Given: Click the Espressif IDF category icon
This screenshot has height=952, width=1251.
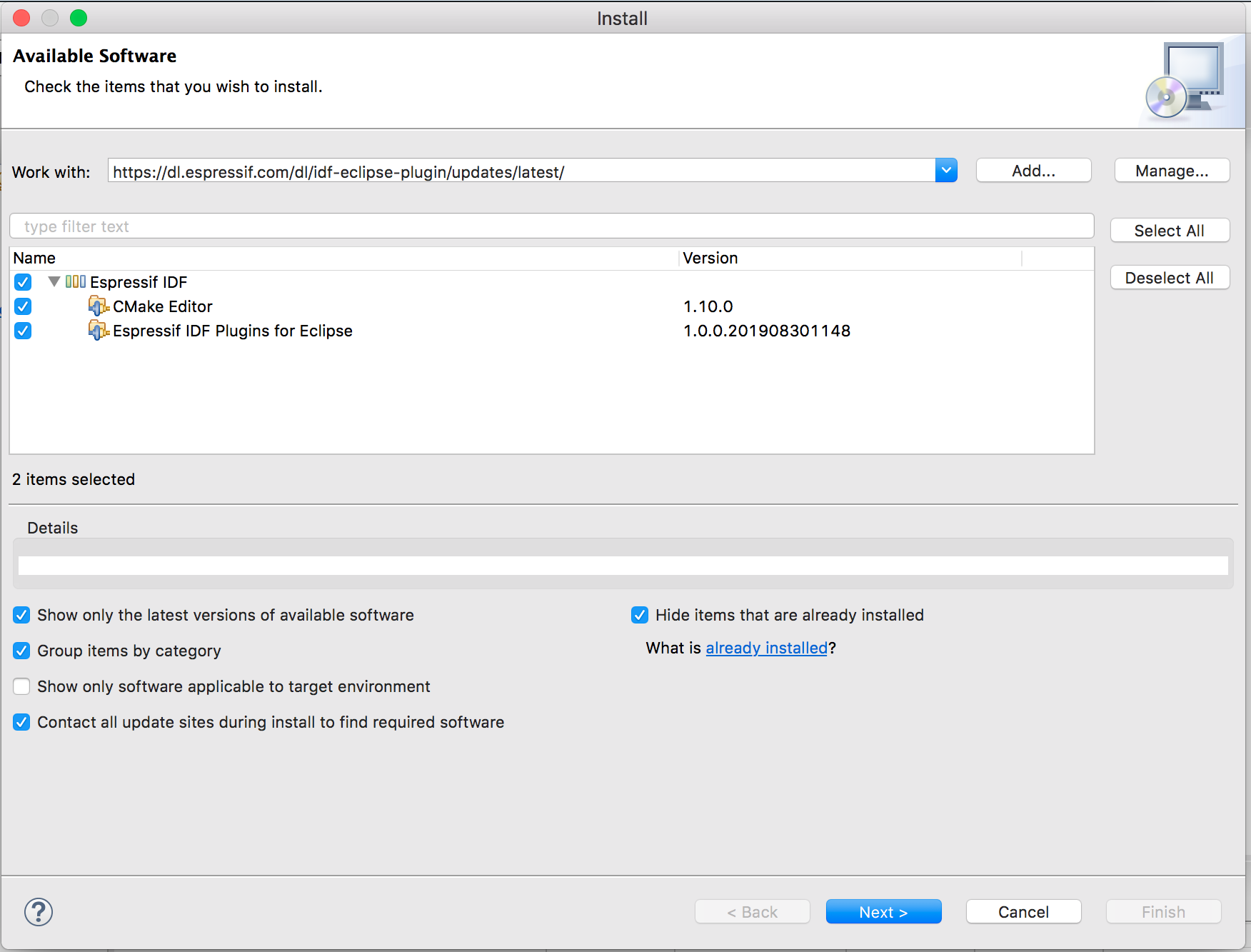Looking at the screenshot, I should (x=75, y=282).
